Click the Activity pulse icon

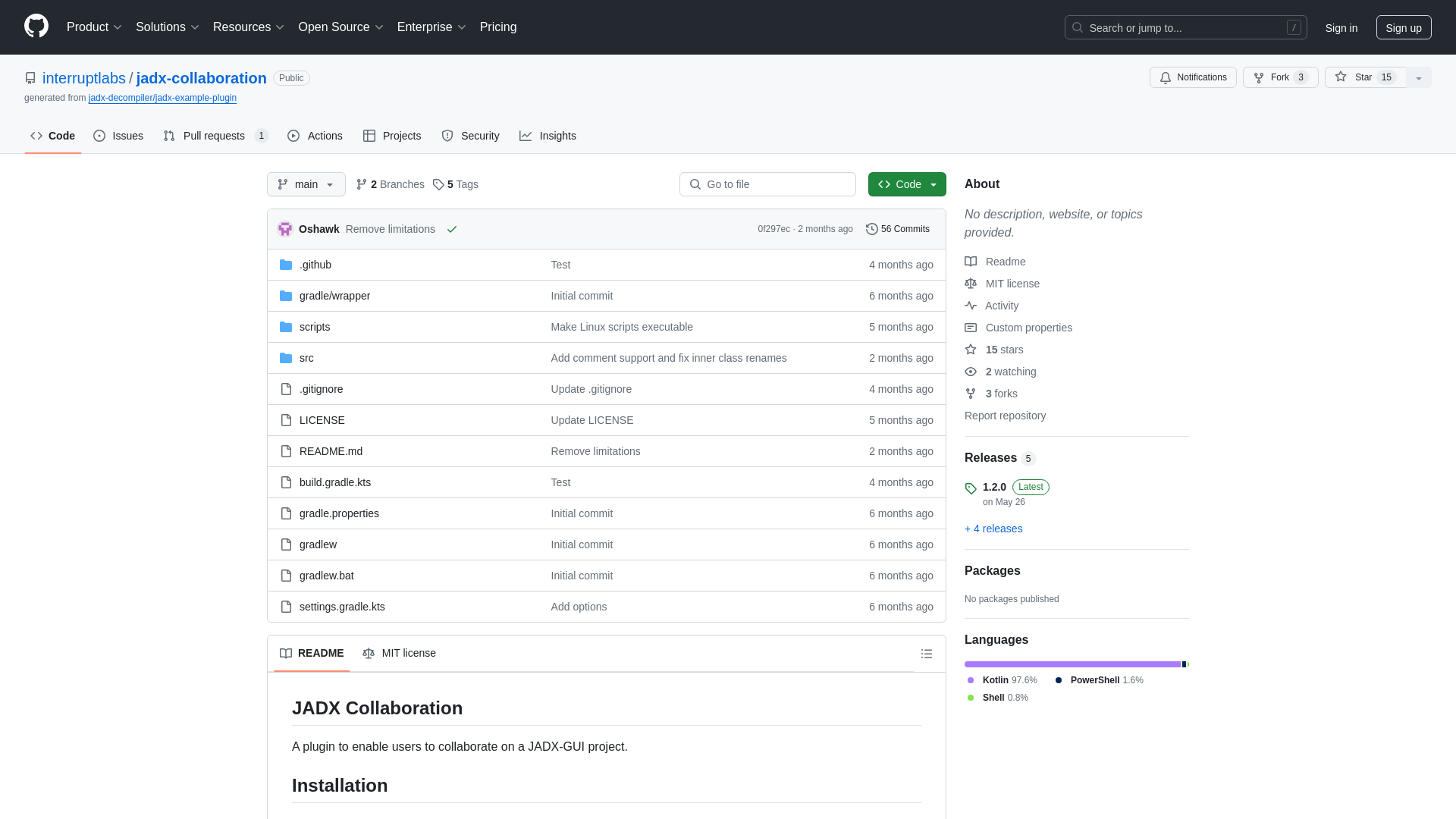tap(971, 306)
